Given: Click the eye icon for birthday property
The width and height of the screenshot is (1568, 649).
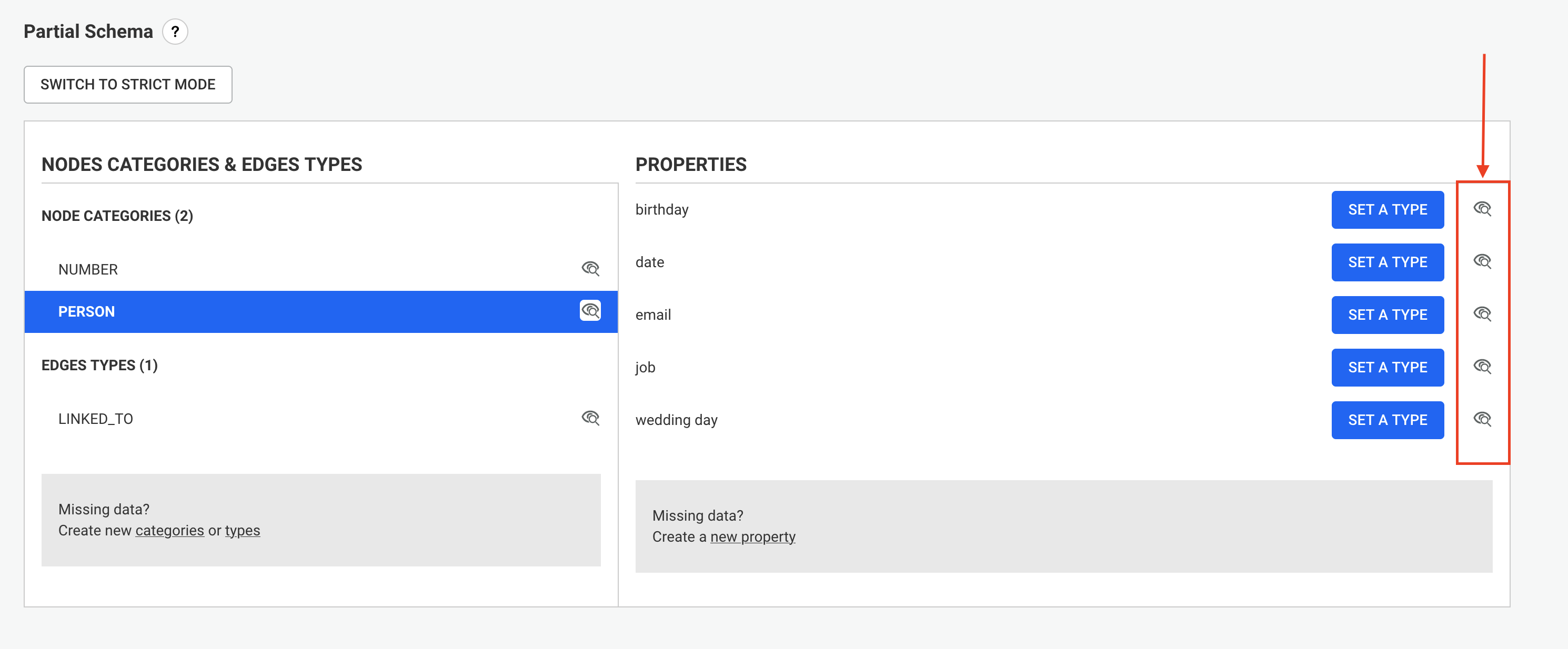Looking at the screenshot, I should [1482, 209].
